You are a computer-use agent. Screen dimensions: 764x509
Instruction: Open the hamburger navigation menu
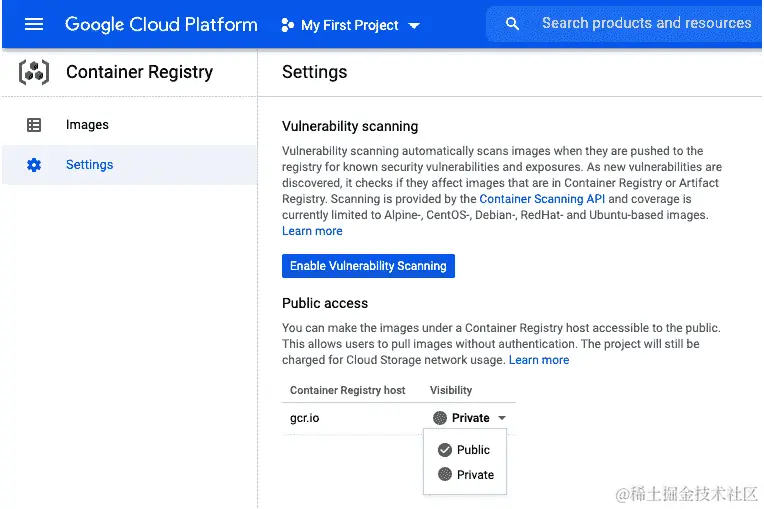pos(34,25)
